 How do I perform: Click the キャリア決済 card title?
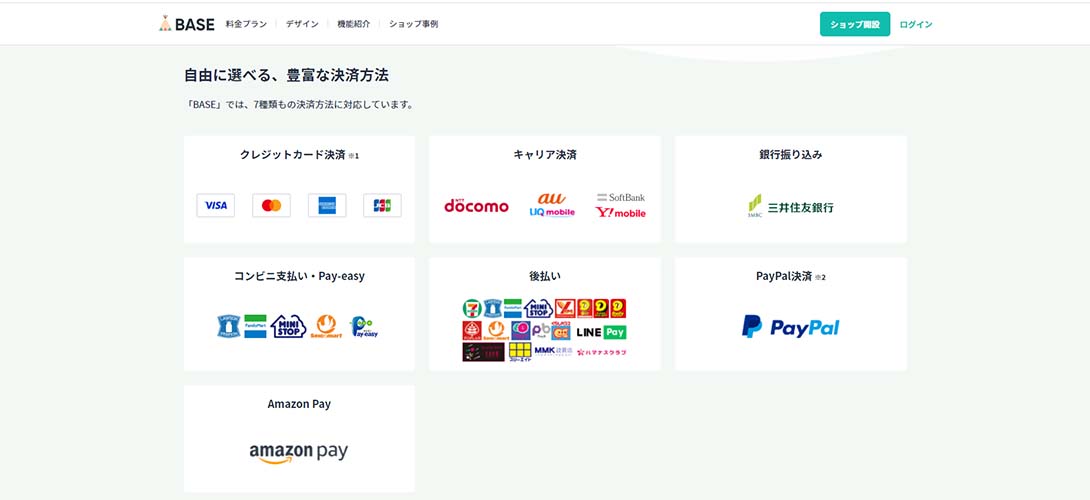pyautogui.click(x=545, y=154)
